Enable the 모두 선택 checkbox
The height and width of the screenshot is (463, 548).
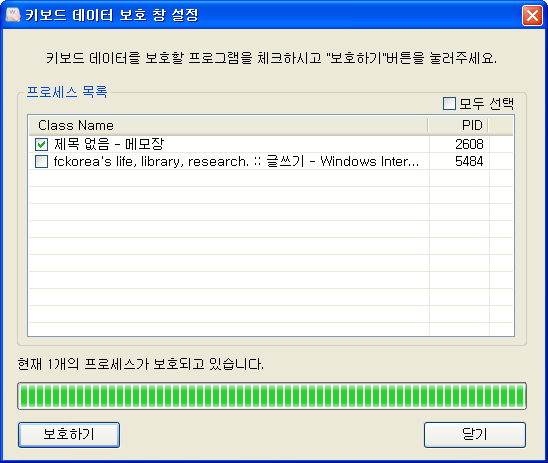[x=449, y=103]
